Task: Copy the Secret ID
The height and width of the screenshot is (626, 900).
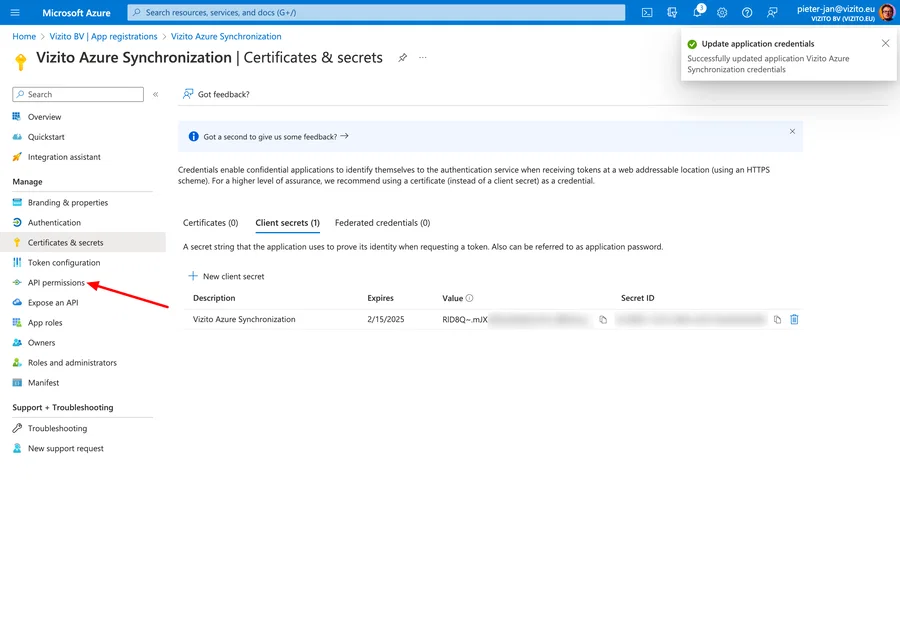Action: click(x=776, y=319)
